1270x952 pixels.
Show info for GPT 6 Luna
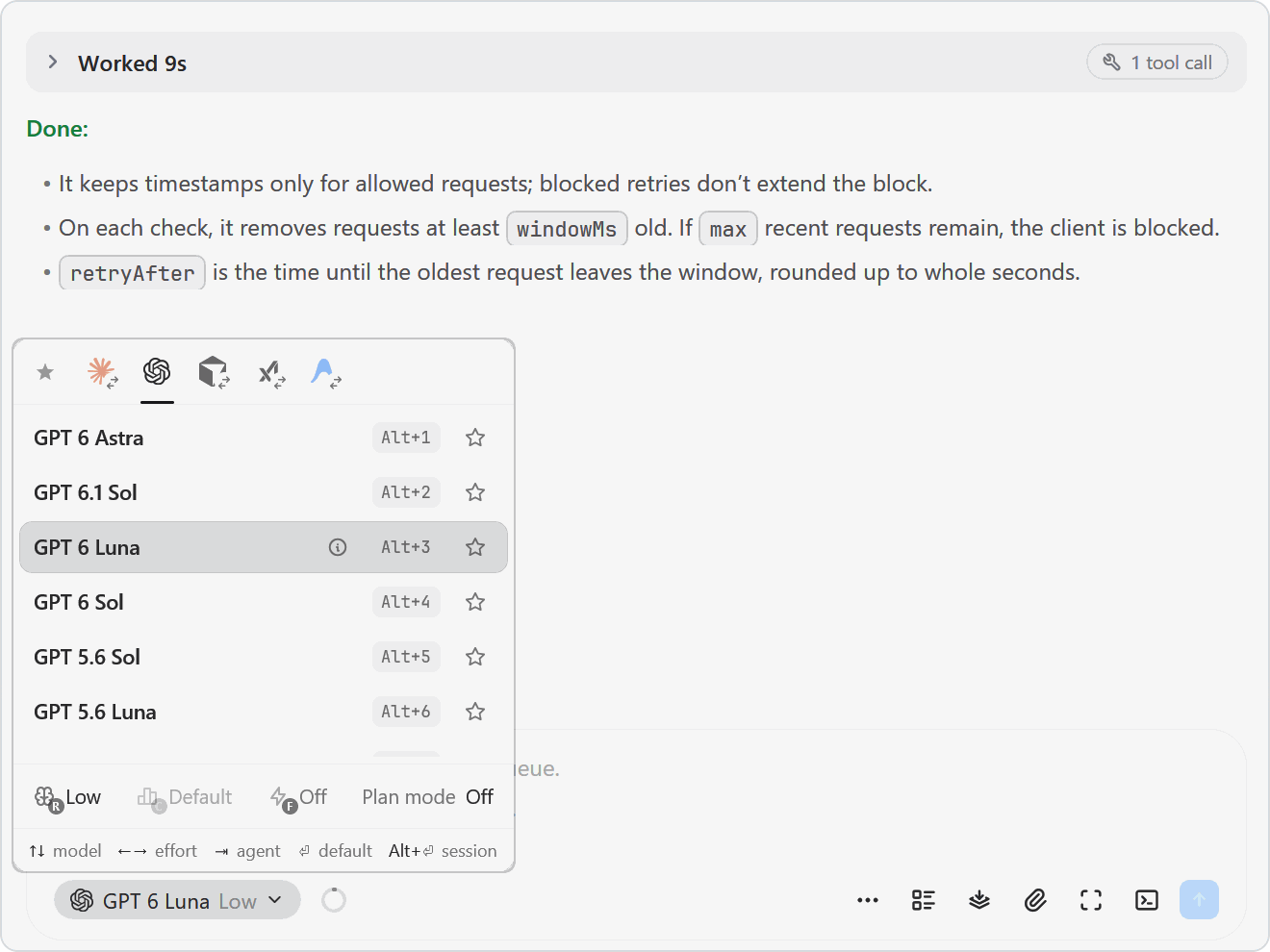point(338,547)
